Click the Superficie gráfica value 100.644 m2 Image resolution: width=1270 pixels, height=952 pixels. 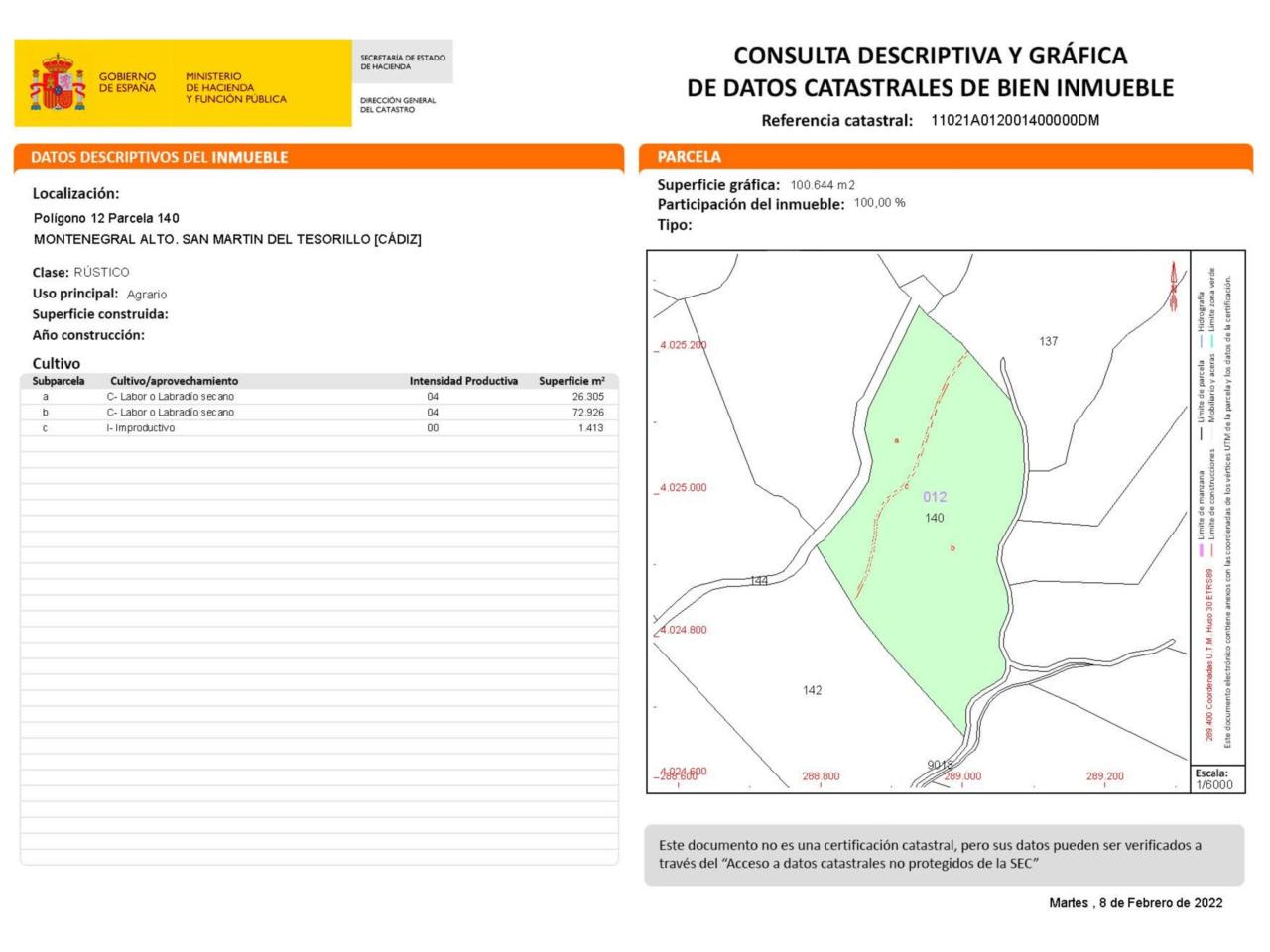tap(823, 185)
